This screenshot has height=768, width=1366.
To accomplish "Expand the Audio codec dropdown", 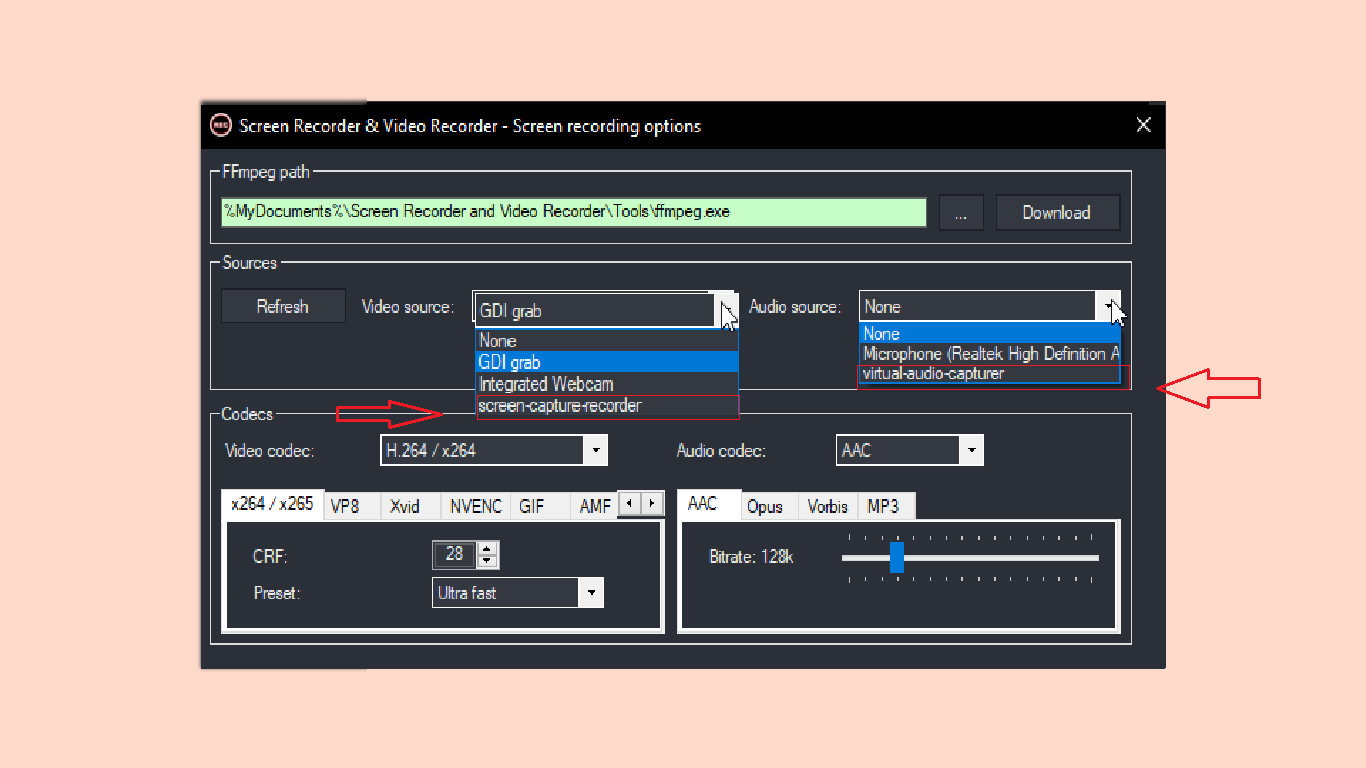I will pos(972,451).
